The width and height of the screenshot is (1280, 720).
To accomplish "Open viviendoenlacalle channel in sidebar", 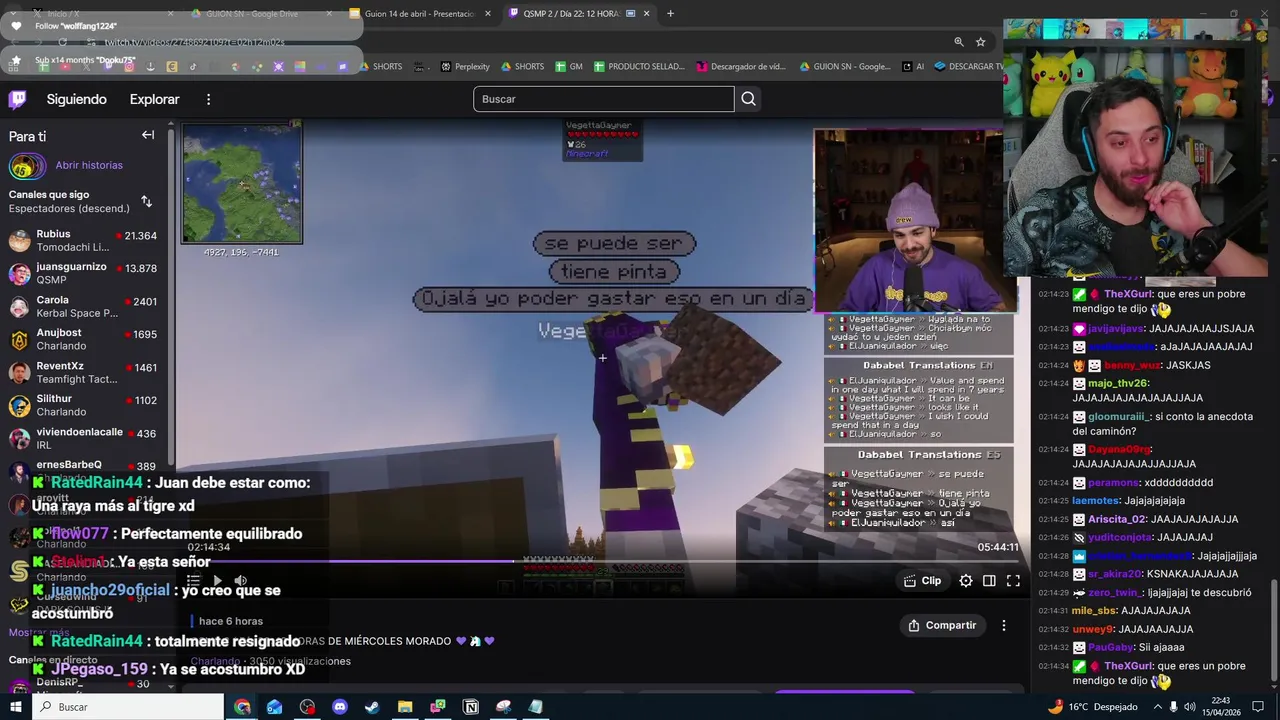I will point(84,438).
